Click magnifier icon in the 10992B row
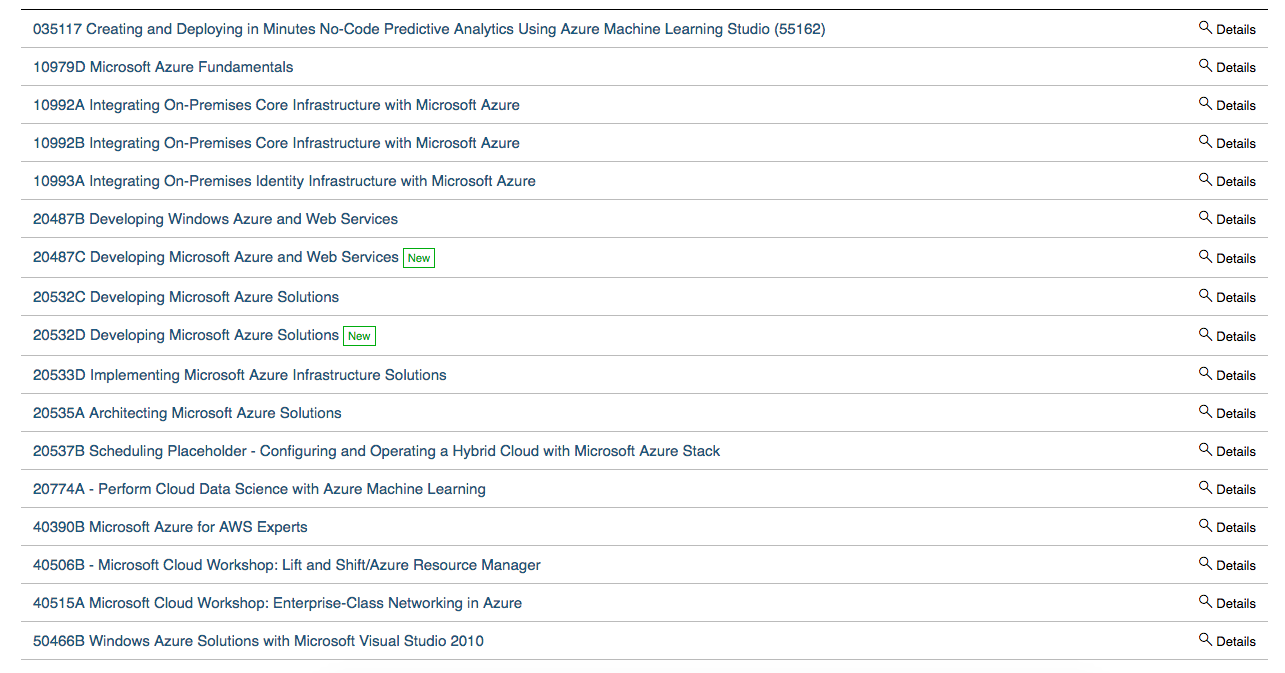The image size is (1285, 673). (1205, 142)
